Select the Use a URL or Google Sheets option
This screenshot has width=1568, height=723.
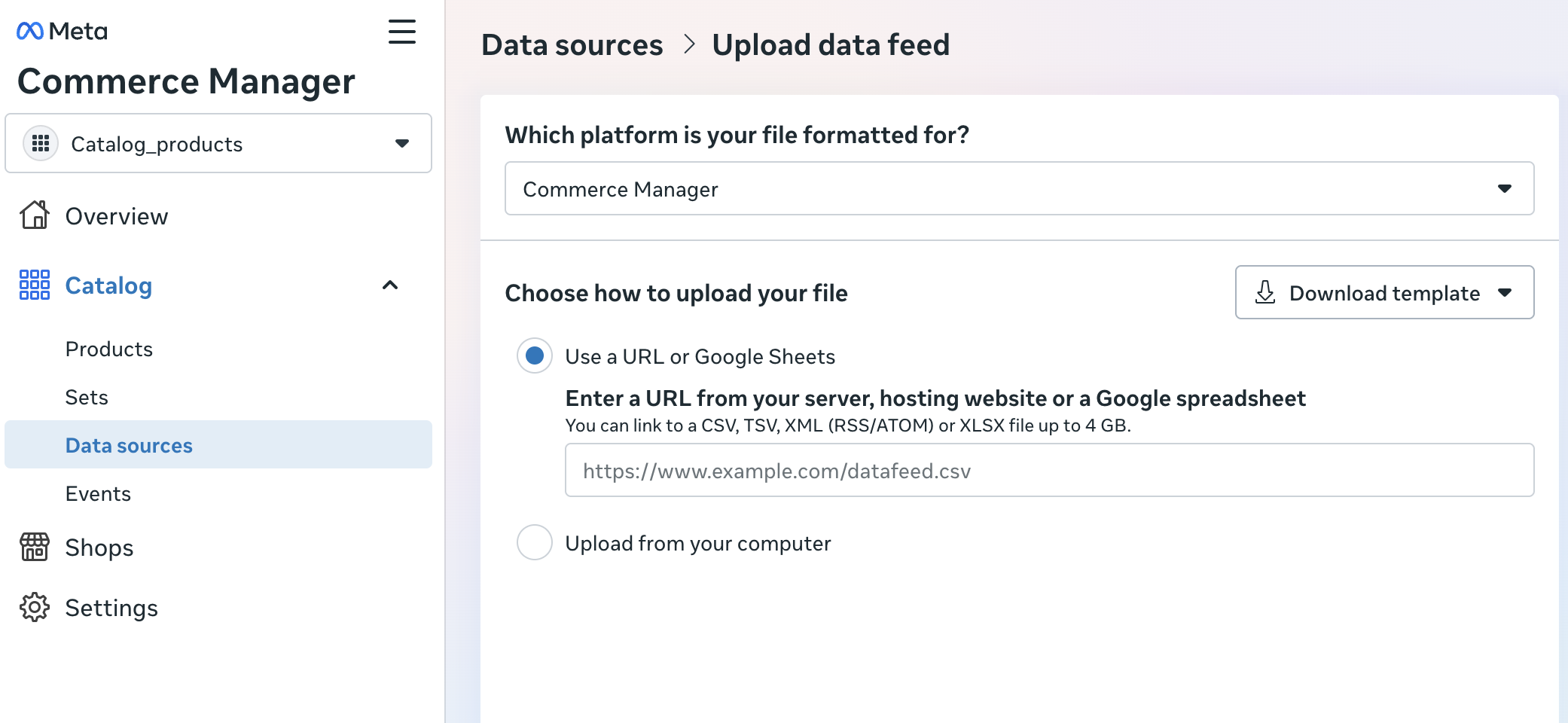(x=535, y=355)
